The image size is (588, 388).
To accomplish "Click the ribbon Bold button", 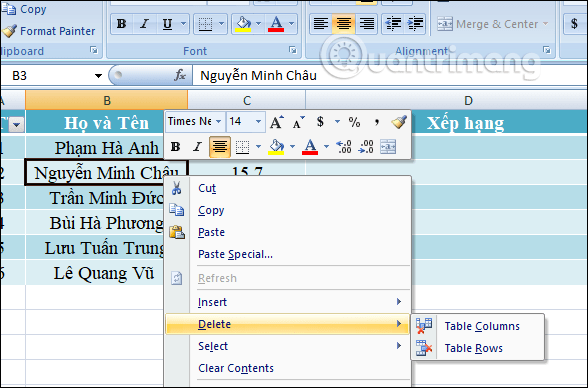I will click(122, 24).
